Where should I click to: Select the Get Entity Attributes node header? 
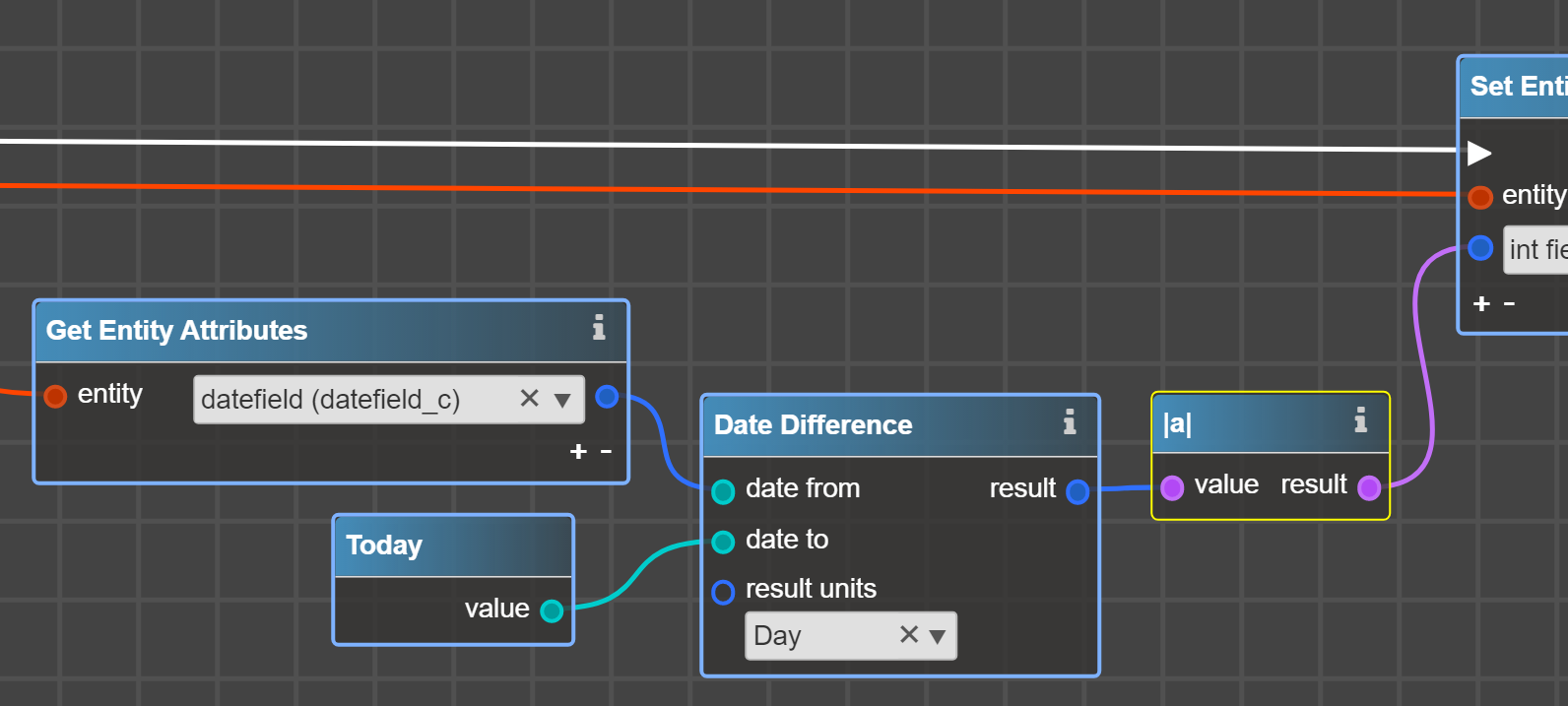coord(331,331)
